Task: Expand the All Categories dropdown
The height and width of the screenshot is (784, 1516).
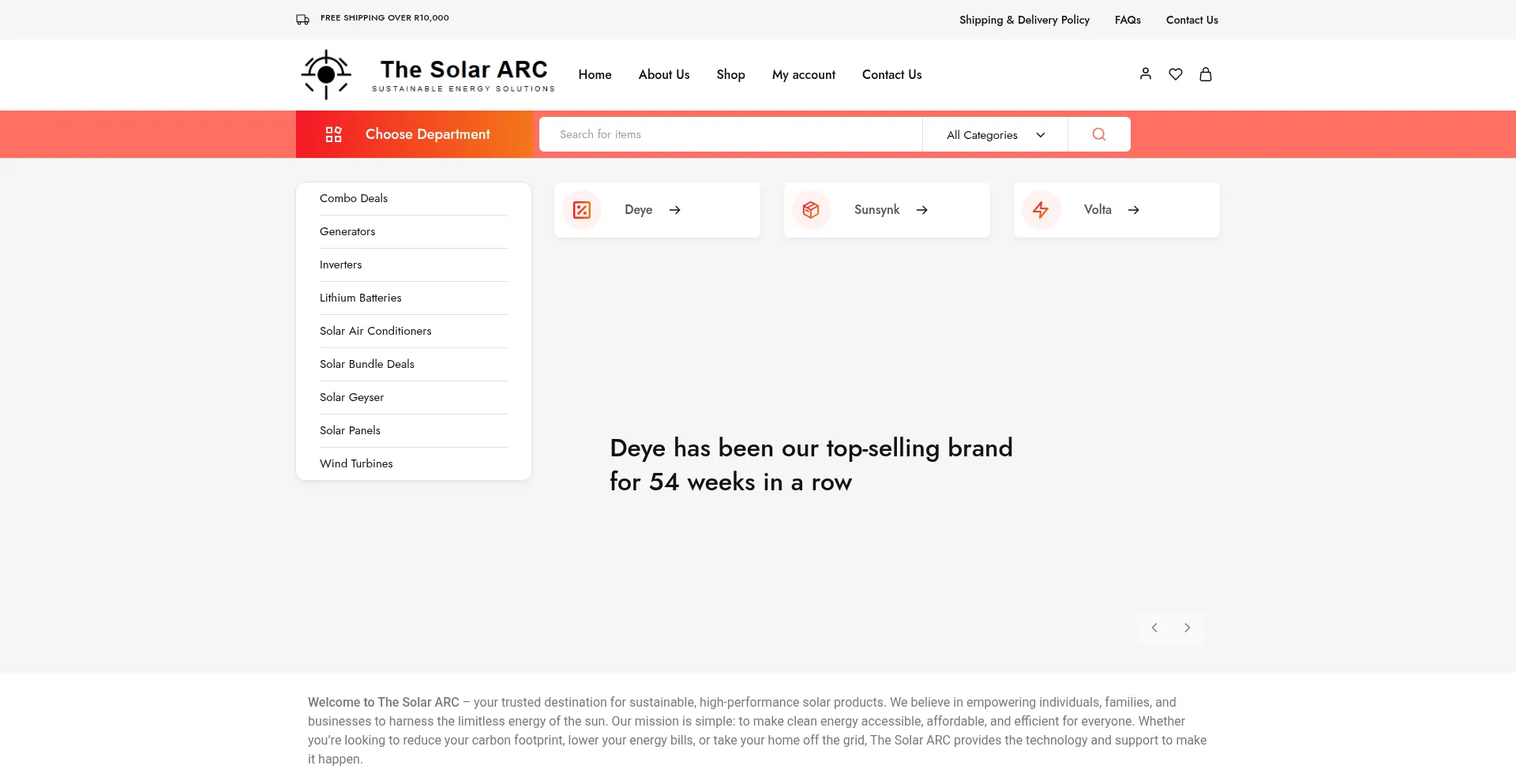Action: [x=995, y=135]
